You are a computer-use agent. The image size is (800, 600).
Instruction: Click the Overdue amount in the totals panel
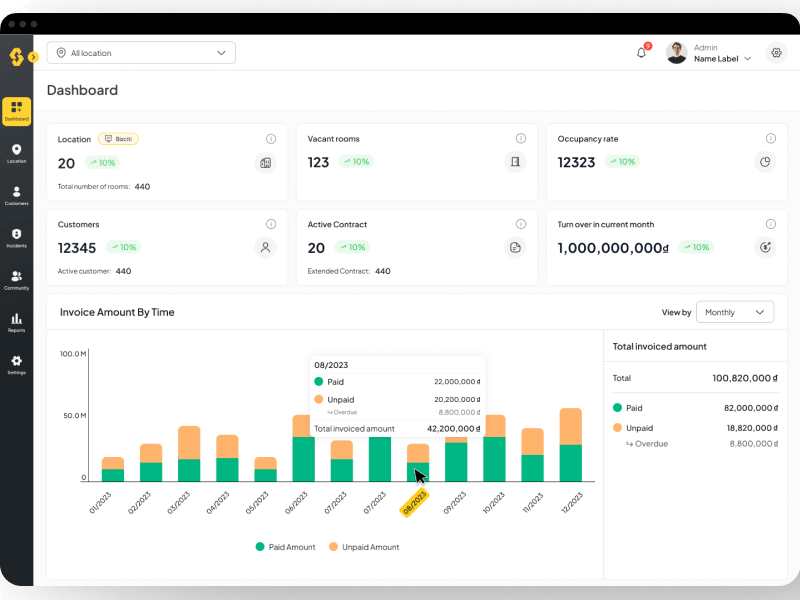pos(754,444)
